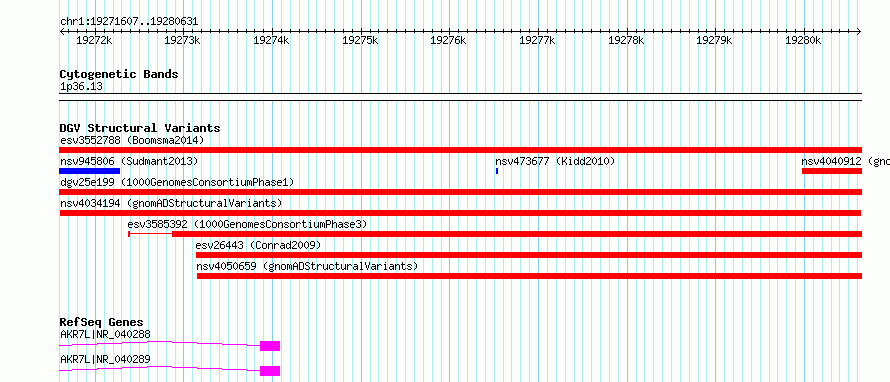This screenshot has width=890, height=382.
Task: Click the 19277k ruler tick label
Action: 538,40
